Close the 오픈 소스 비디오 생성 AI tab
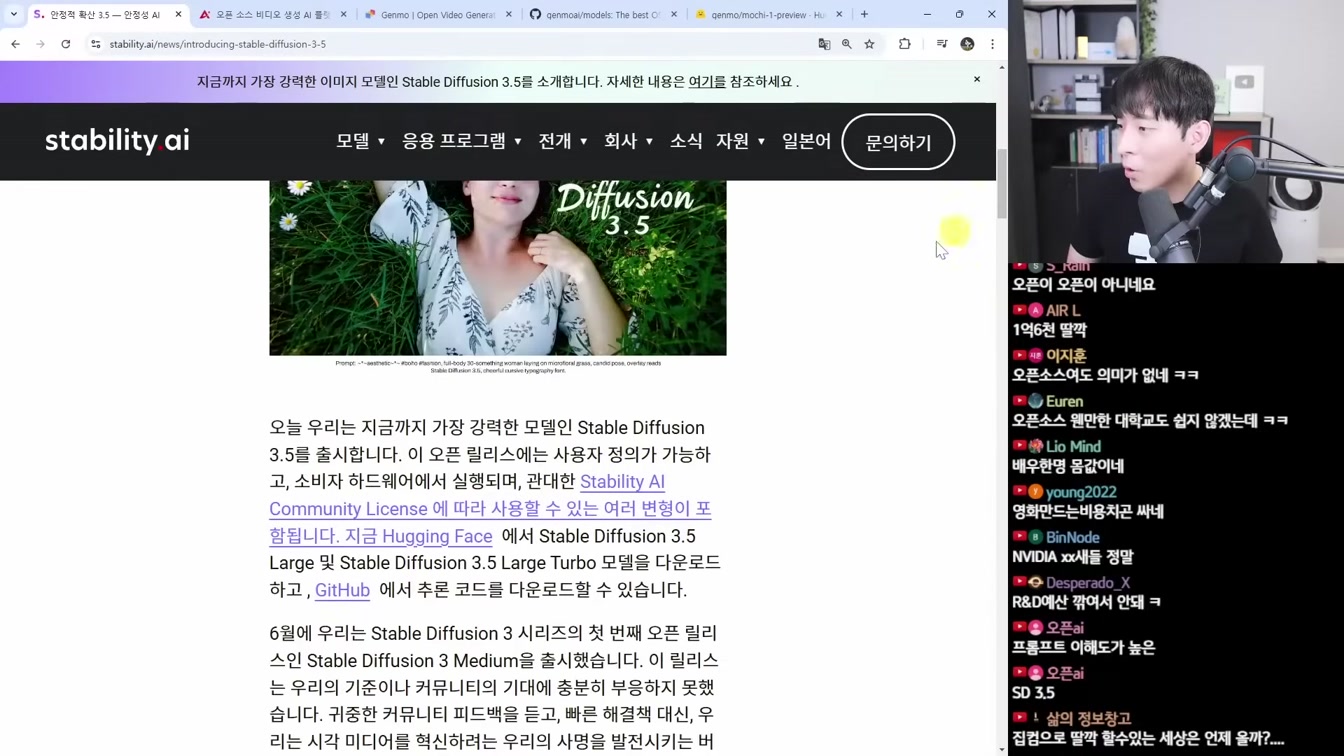This screenshot has width=1344, height=756. pyautogui.click(x=343, y=15)
